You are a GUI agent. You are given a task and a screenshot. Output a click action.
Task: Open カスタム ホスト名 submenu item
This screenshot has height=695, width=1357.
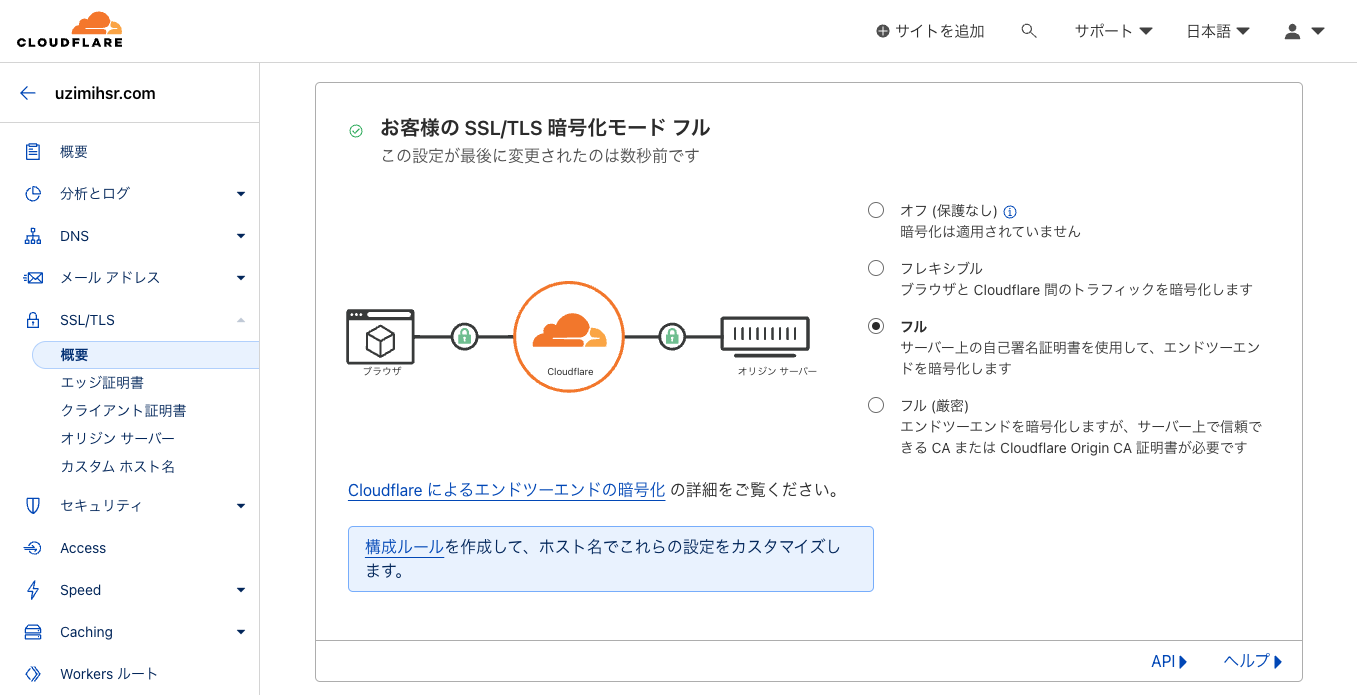(x=117, y=467)
